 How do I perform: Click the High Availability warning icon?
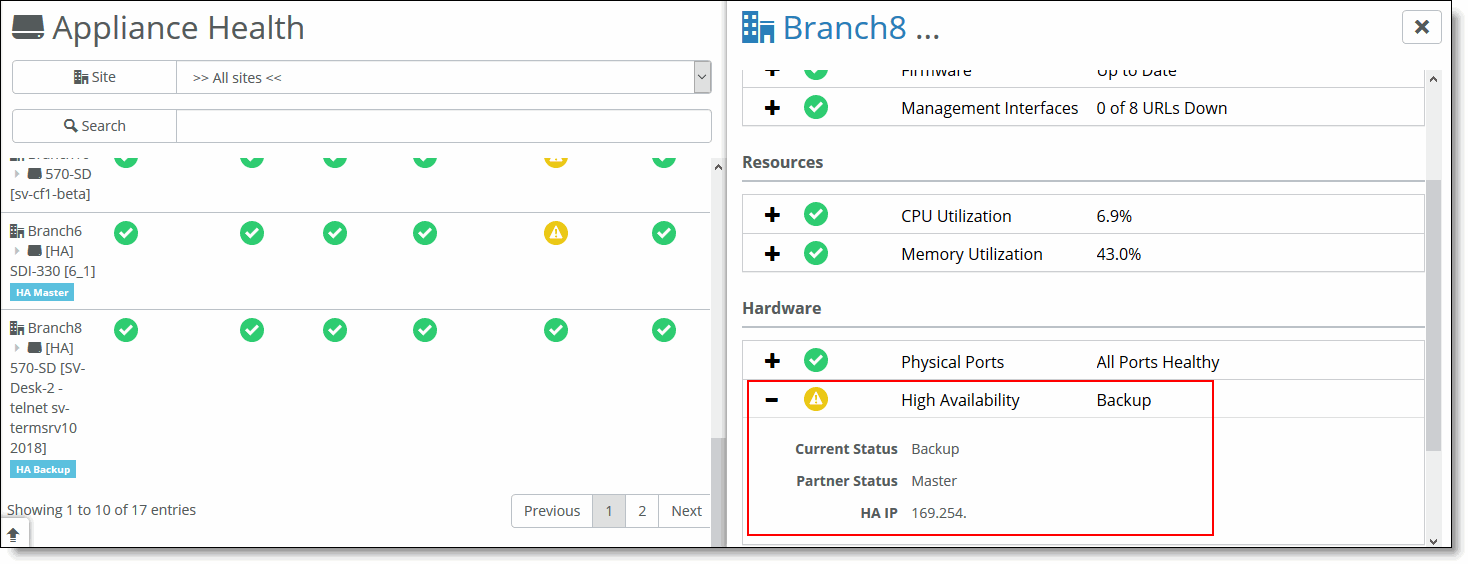point(816,399)
